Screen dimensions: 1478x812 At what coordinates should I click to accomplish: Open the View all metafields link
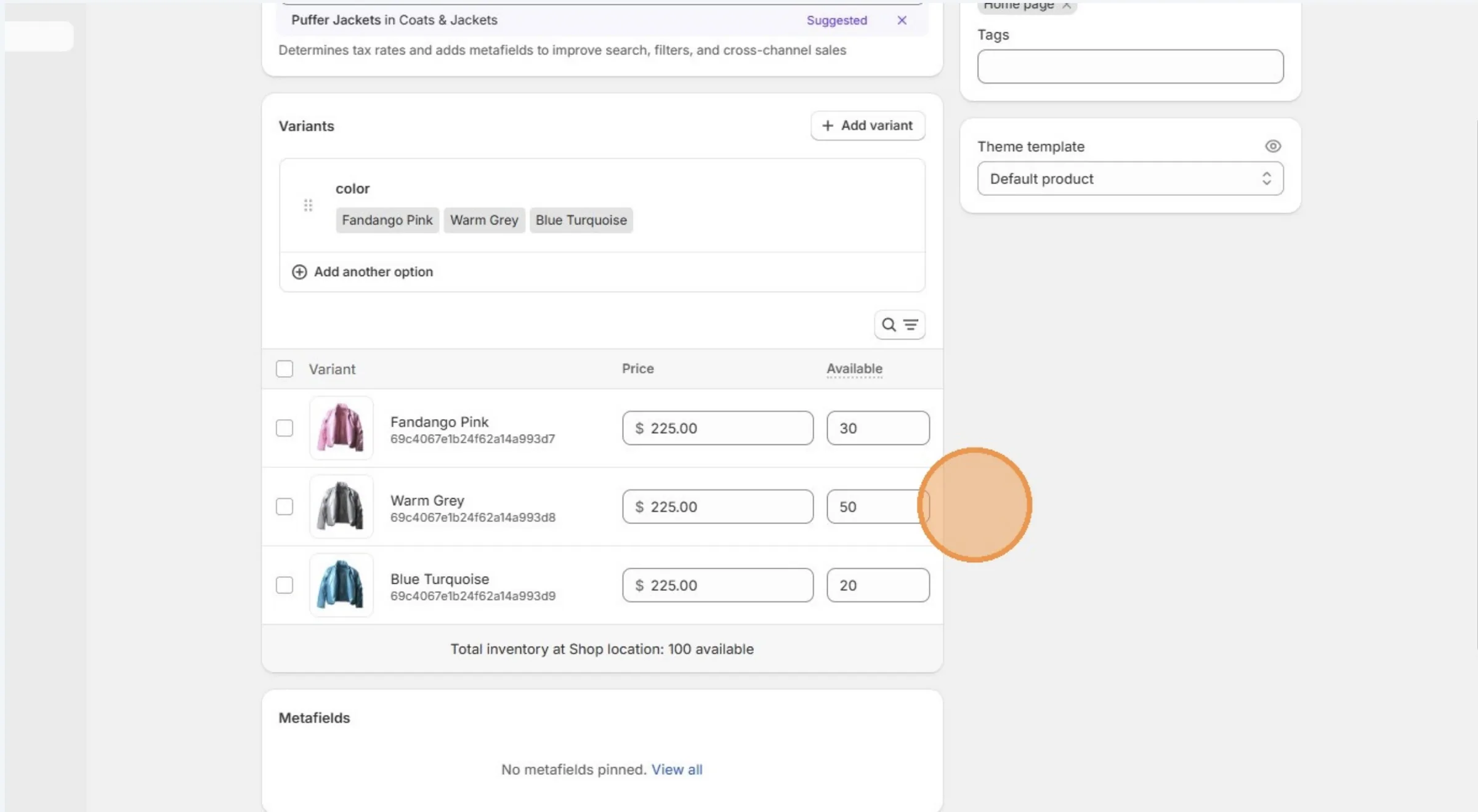click(677, 770)
